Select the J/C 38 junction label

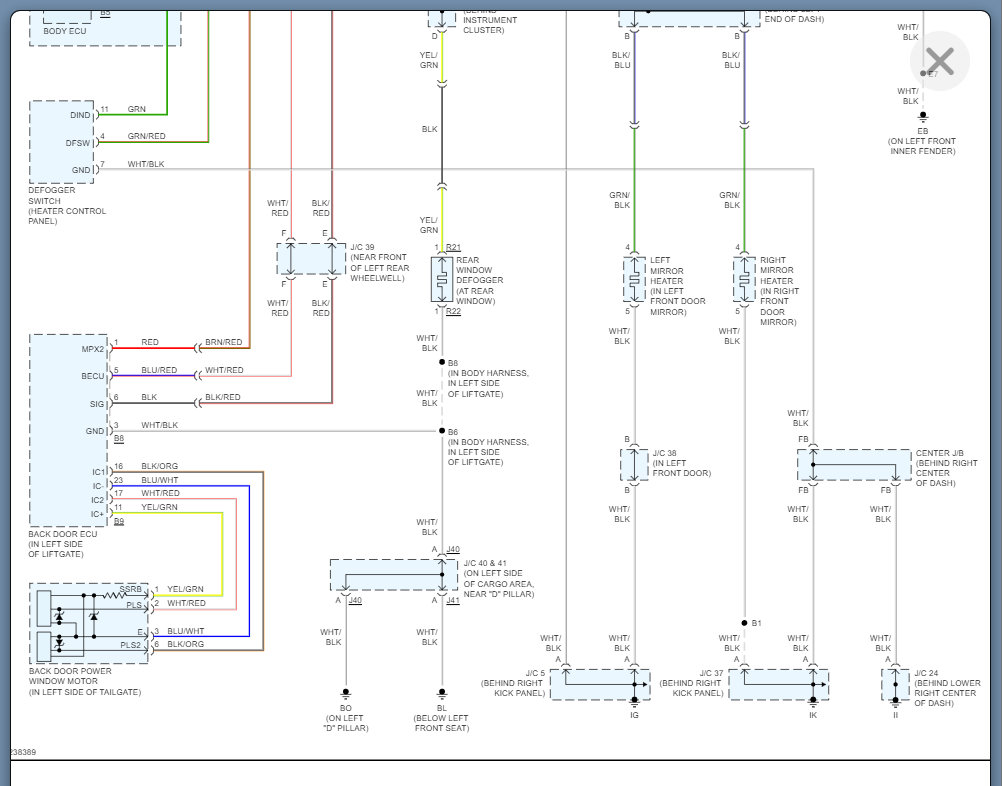coord(681,463)
